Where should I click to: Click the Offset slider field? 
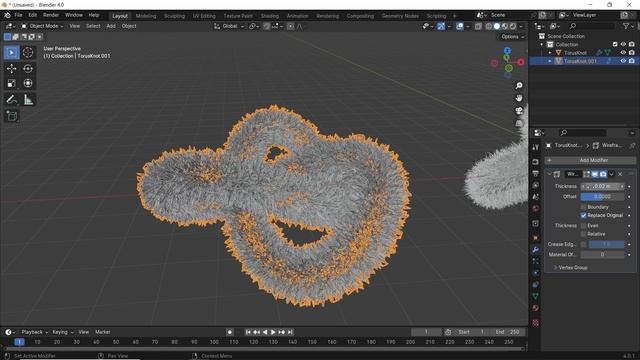point(602,196)
